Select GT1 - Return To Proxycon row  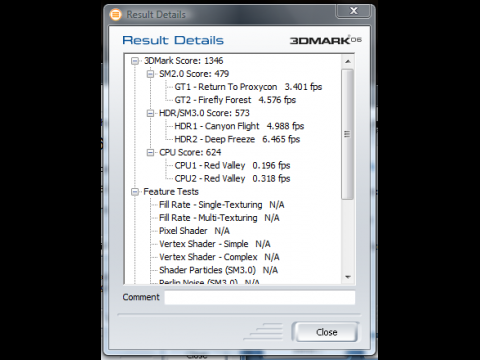(x=248, y=87)
